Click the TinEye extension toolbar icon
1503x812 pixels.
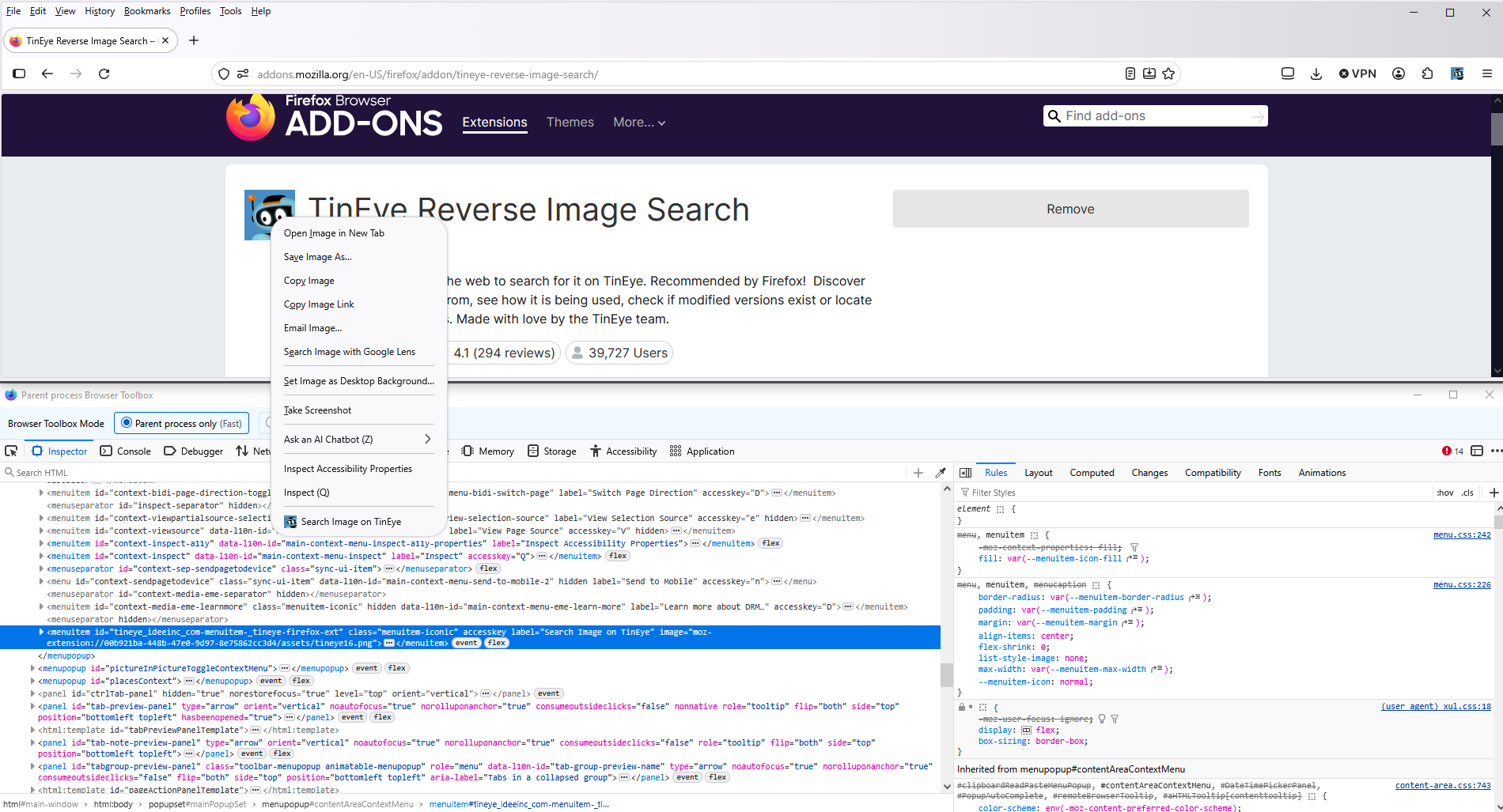pos(1457,74)
